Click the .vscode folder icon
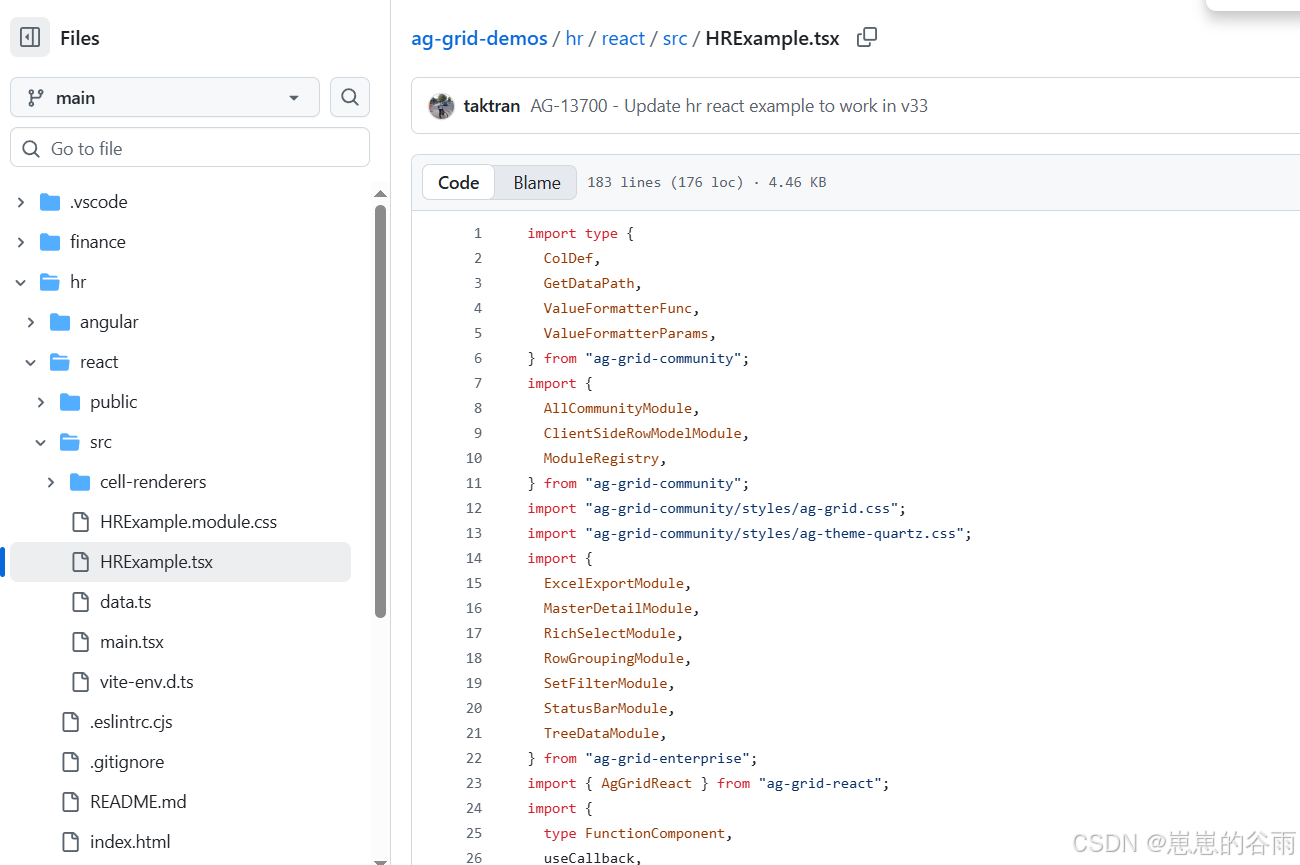 (50, 202)
